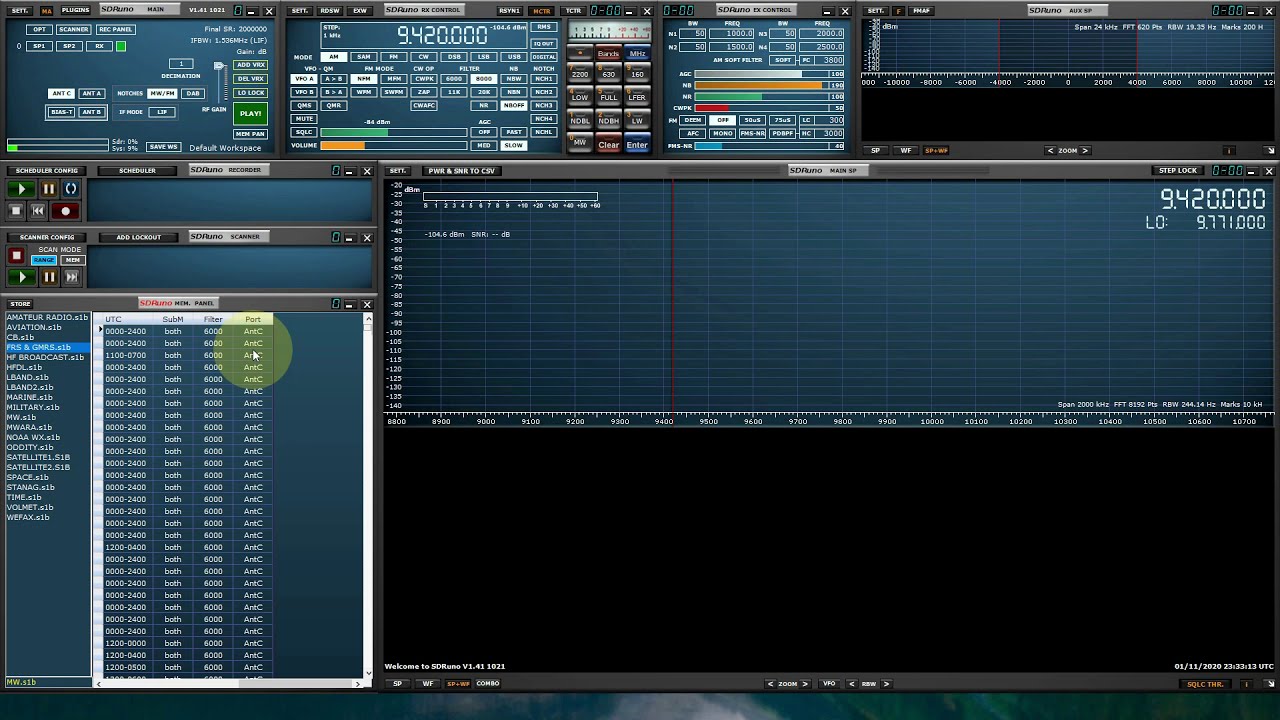Click ADD LOCKOUT in Scanner
This screenshot has width=1280, height=720.
pyautogui.click(x=138, y=238)
